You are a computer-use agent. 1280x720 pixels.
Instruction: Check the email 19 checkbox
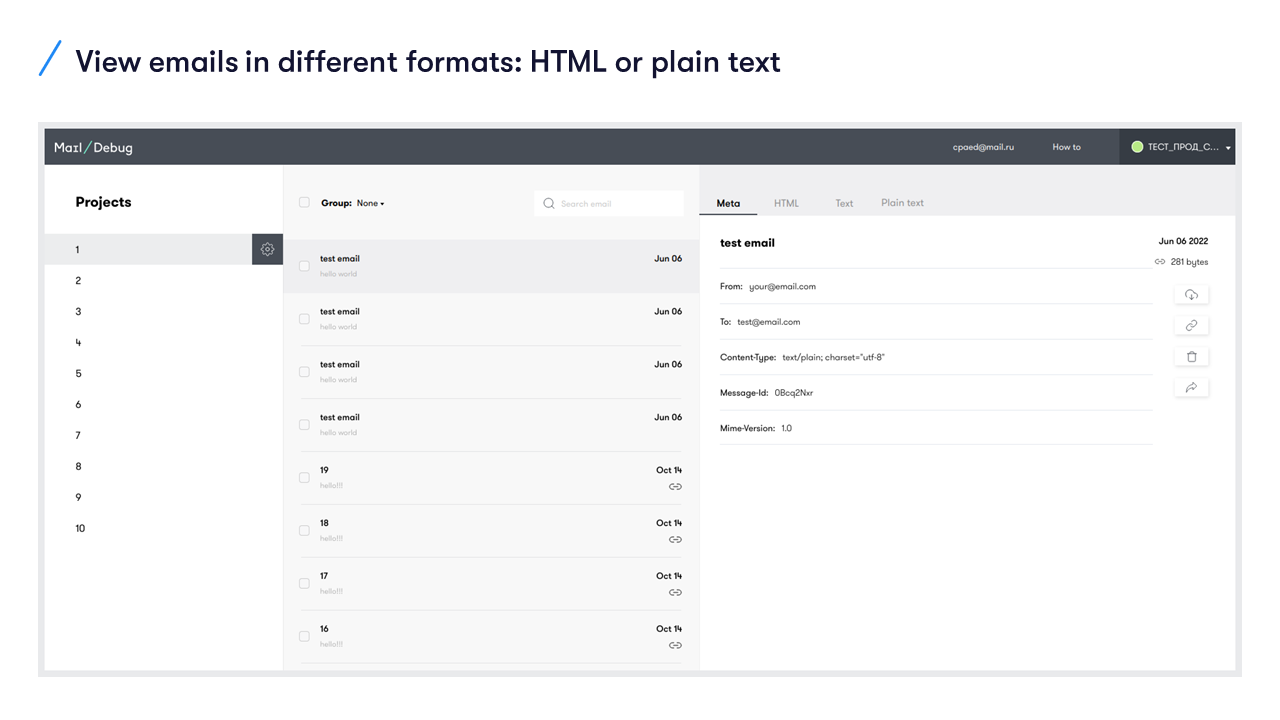click(x=304, y=477)
